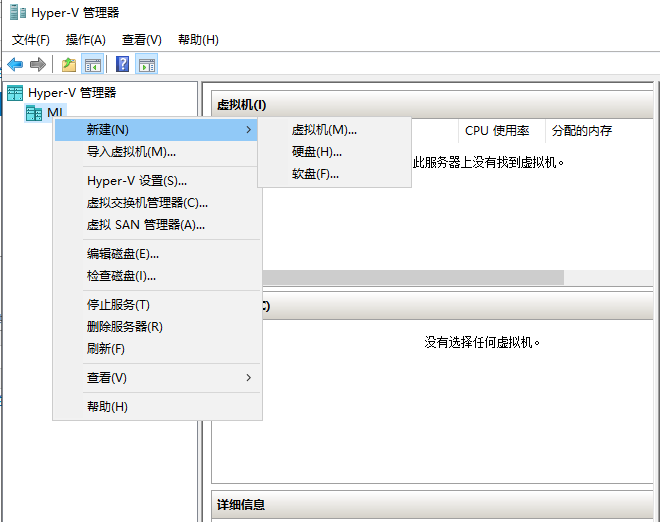Click the 详细信息 panel header
Screen dimensions: 660x522
click(x=432, y=505)
